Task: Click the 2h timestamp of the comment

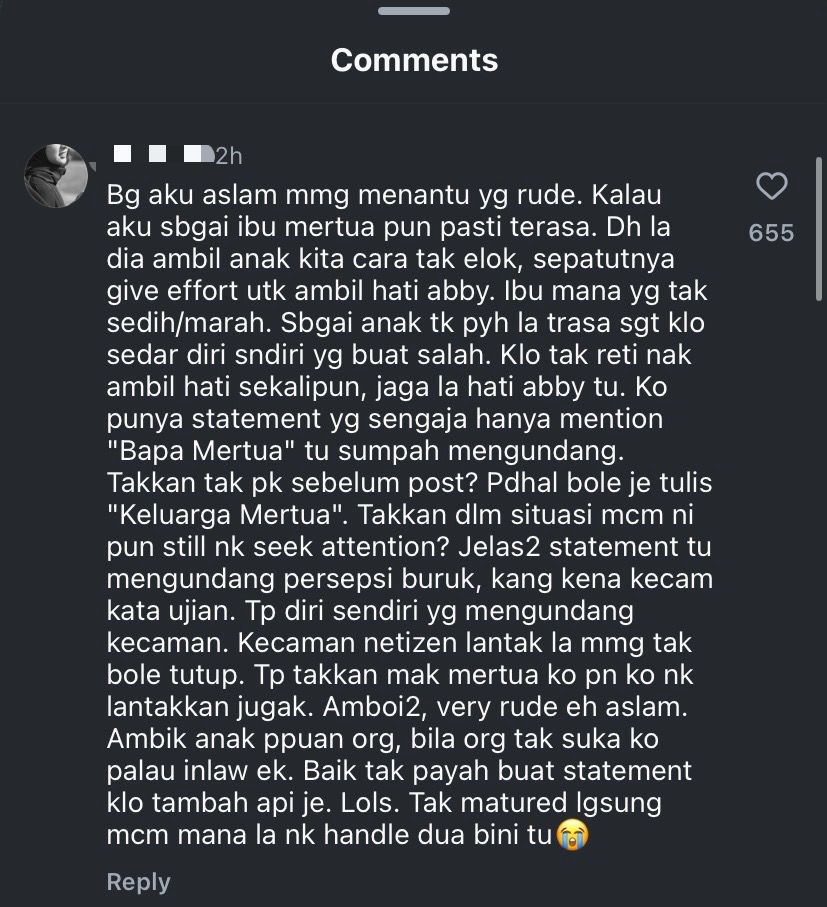Action: [x=228, y=156]
